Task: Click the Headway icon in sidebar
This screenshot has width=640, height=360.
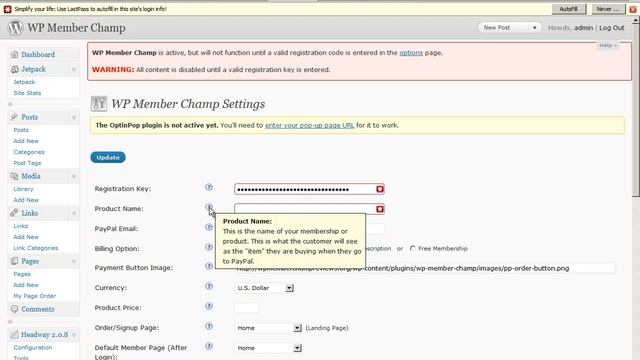Action: 15,335
